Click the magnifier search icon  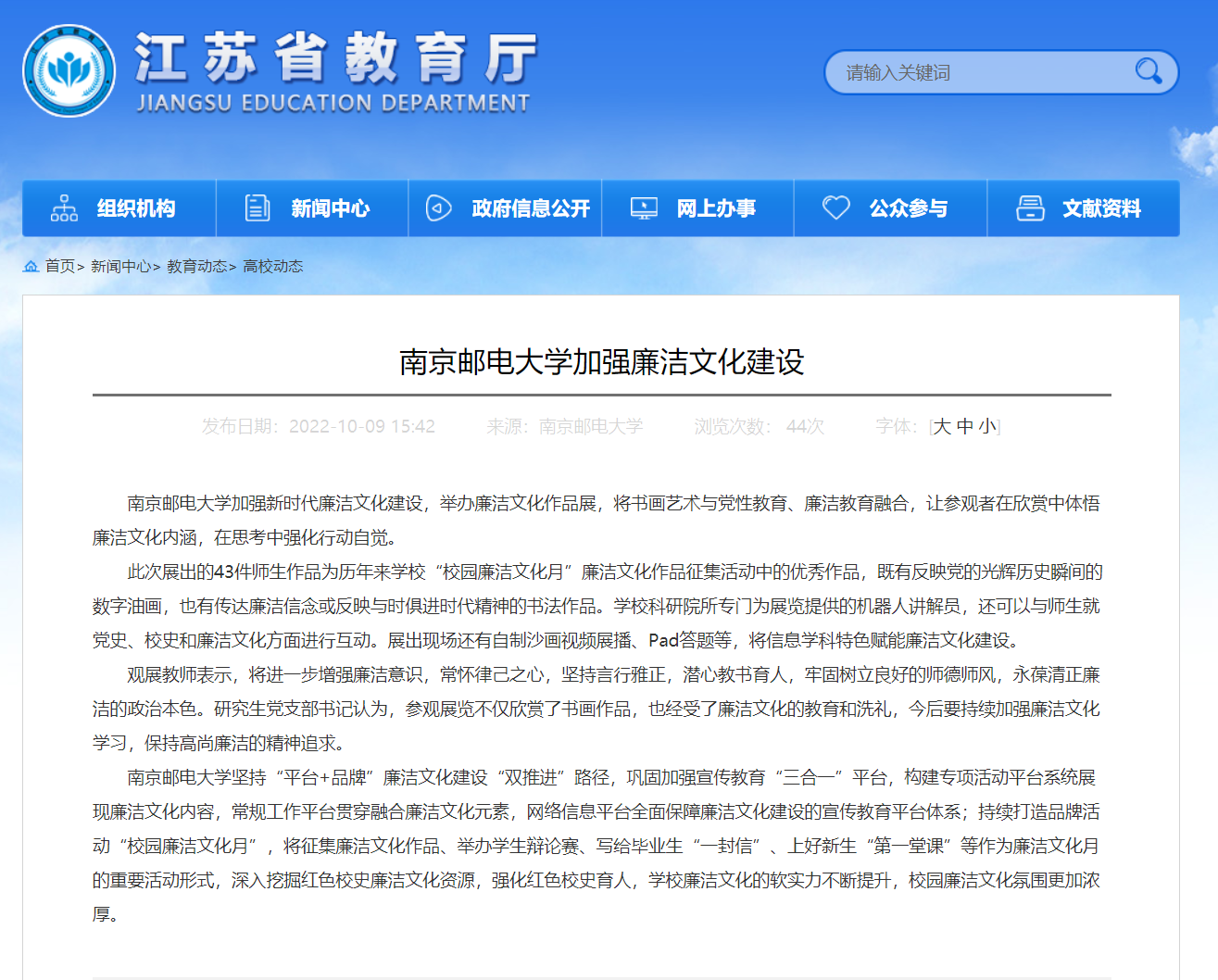[x=1148, y=71]
